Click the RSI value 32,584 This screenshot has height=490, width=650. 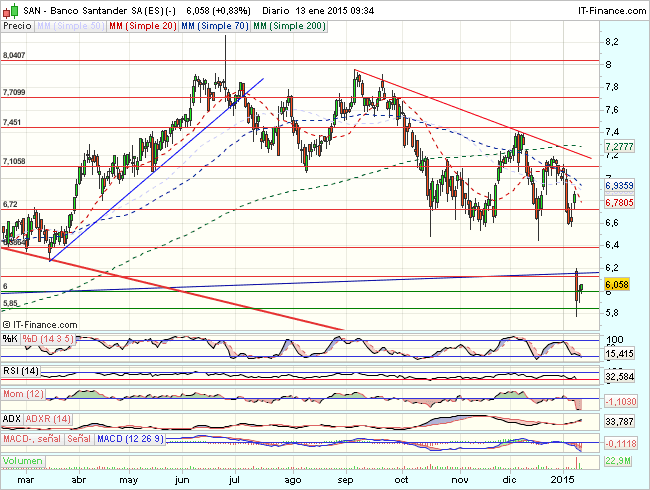coord(619,376)
